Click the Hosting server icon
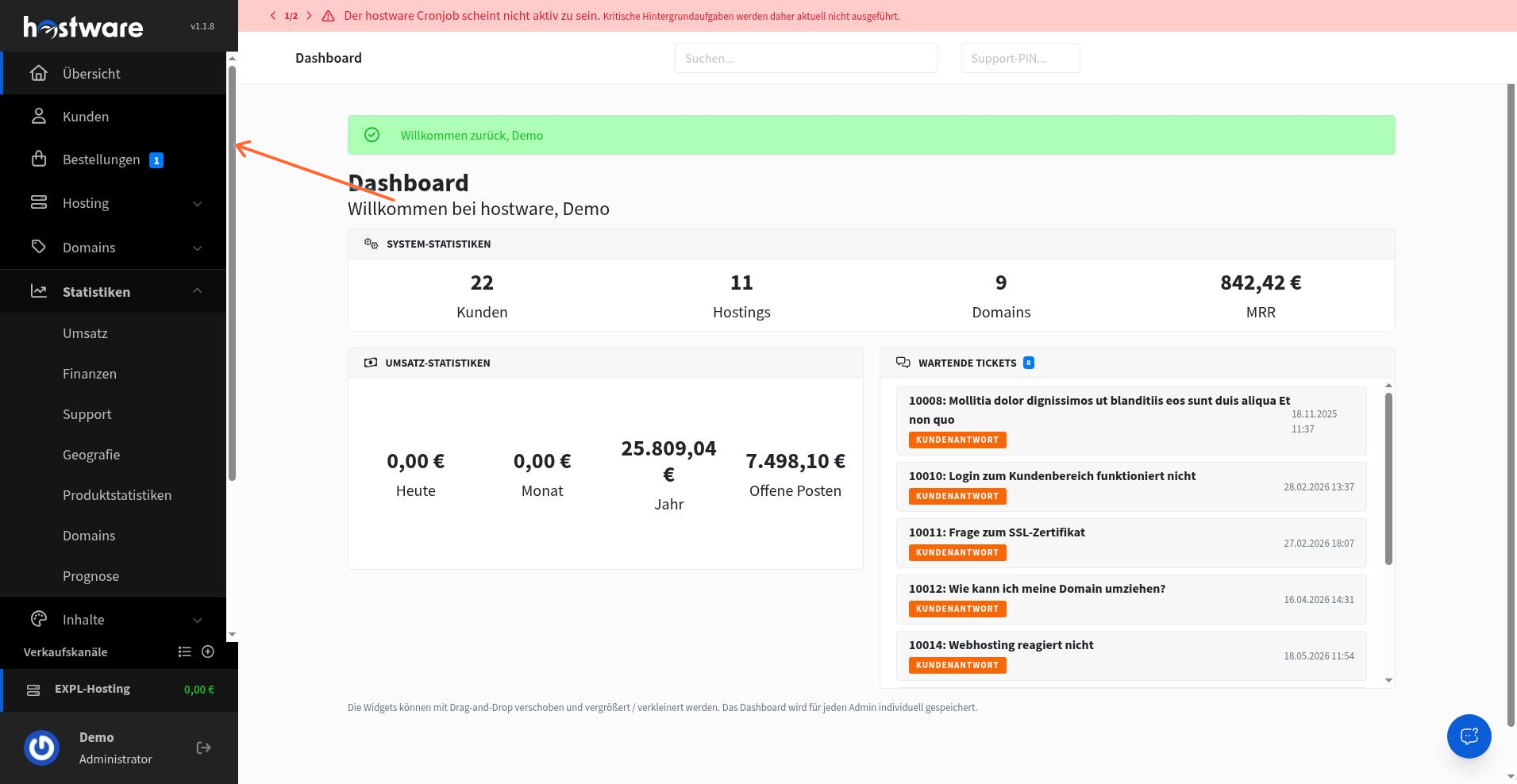This screenshot has width=1517, height=784. click(39, 202)
